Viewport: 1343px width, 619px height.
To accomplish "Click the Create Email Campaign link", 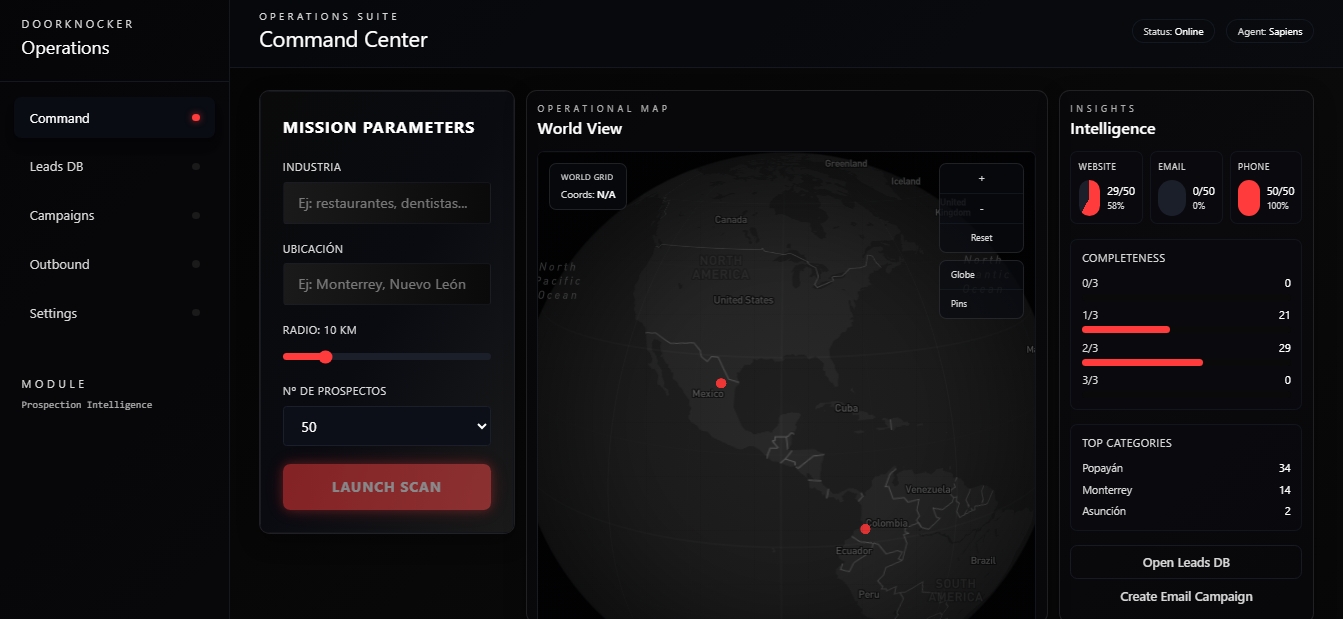I will [x=1186, y=597].
